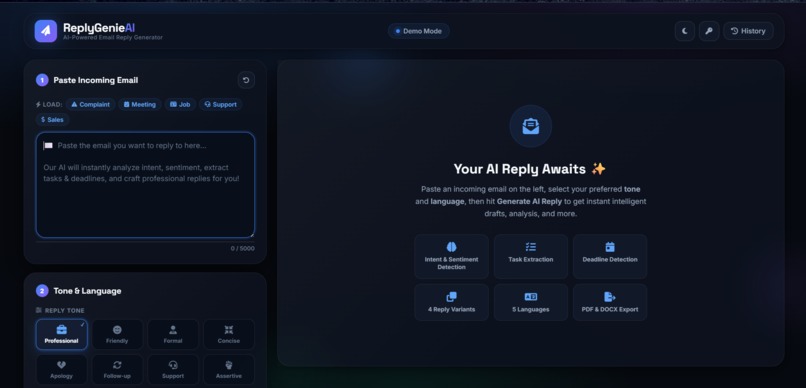Select the Support reply tone
The image size is (806, 388).
pyautogui.click(x=173, y=369)
